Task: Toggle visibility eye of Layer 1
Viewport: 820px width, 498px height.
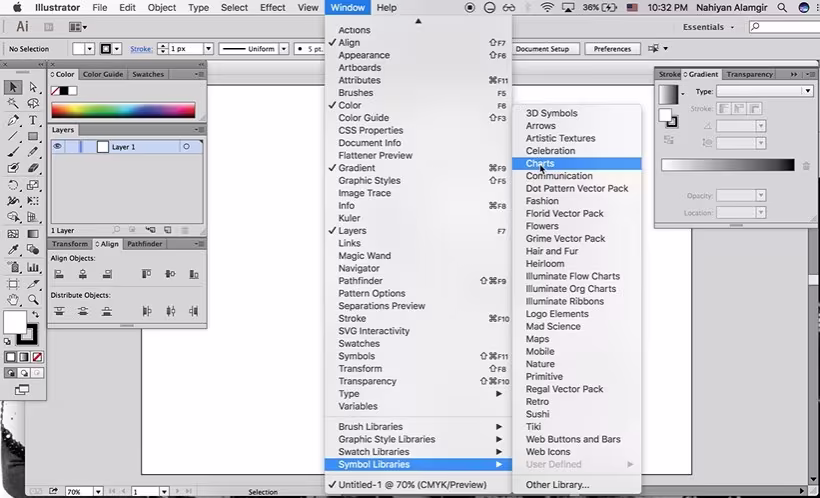Action: click(x=57, y=147)
